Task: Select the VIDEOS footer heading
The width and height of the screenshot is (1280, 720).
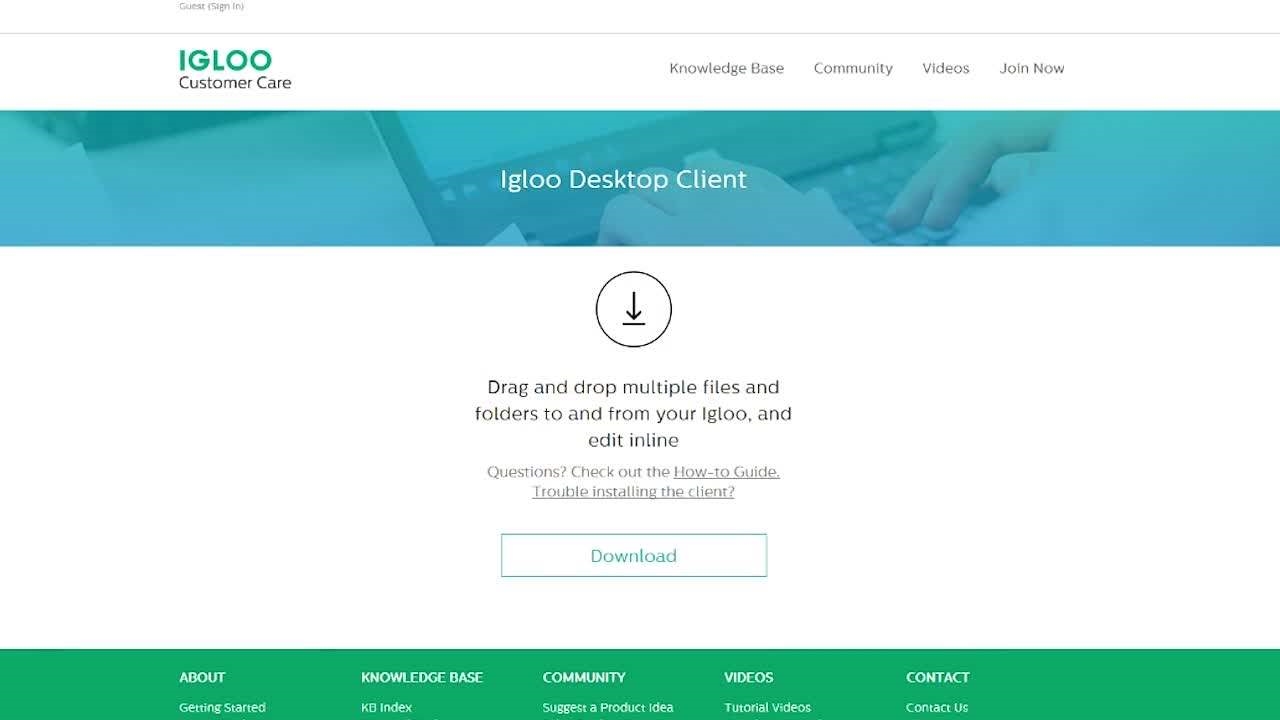Action: click(749, 677)
